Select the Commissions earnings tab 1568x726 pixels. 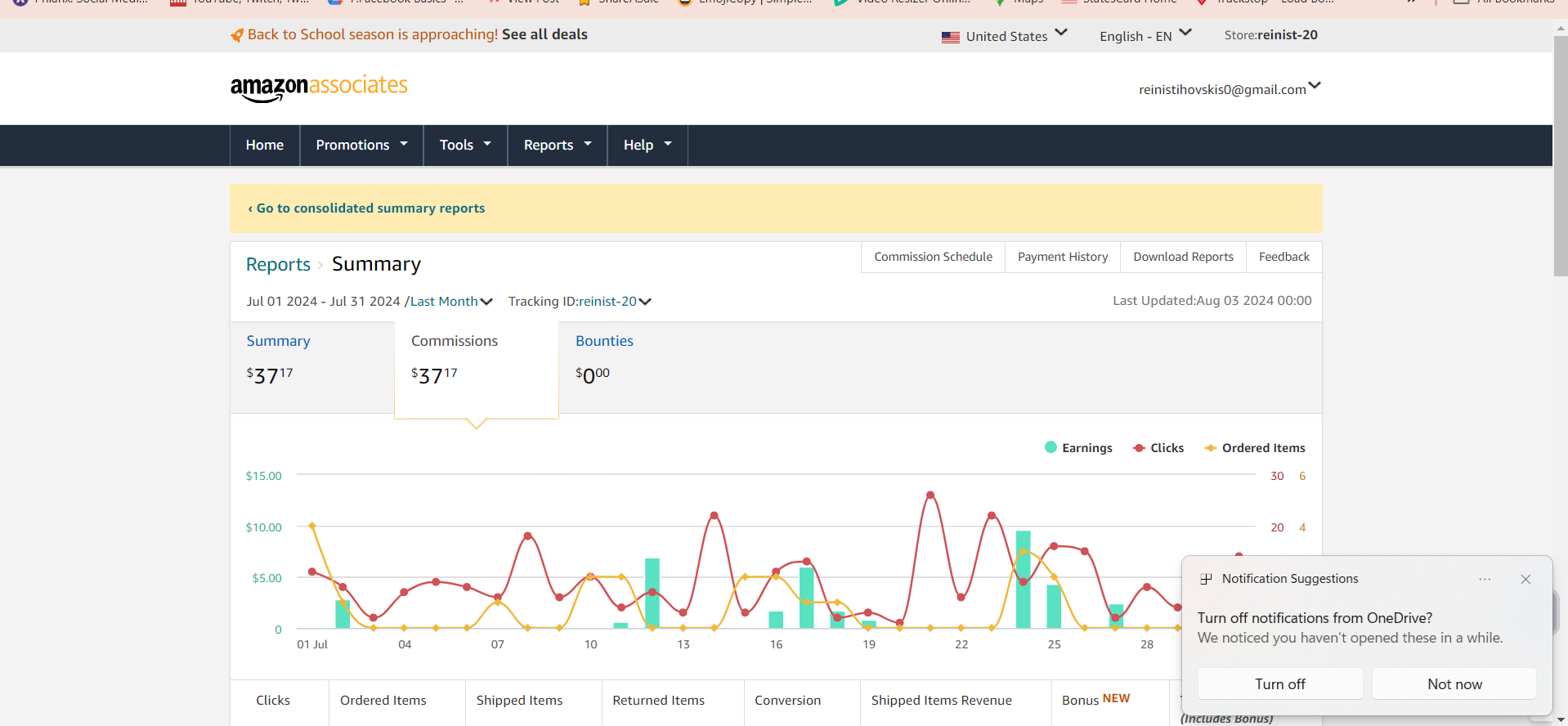click(x=477, y=369)
